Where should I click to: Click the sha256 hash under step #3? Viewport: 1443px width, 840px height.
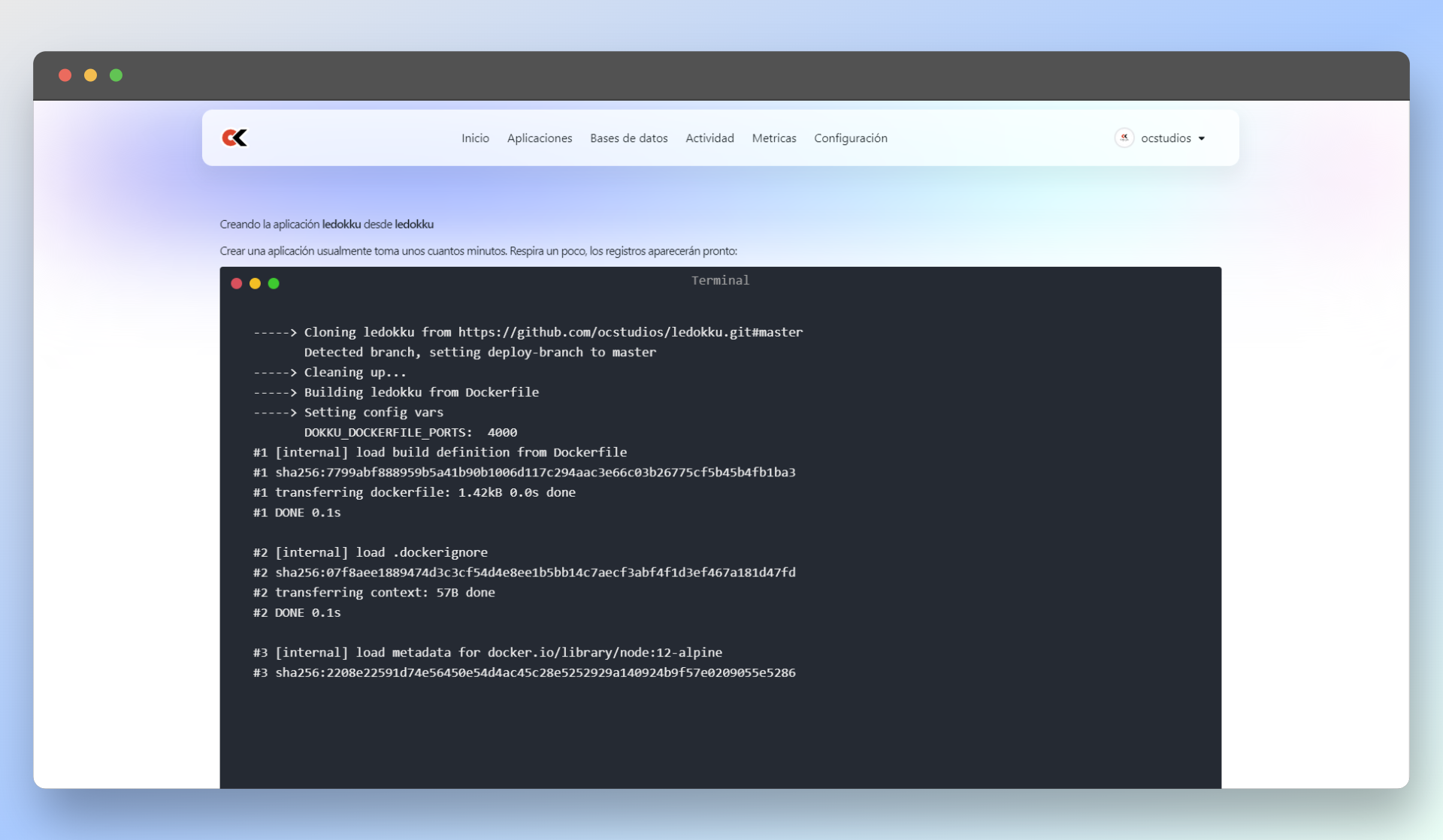[535, 673]
